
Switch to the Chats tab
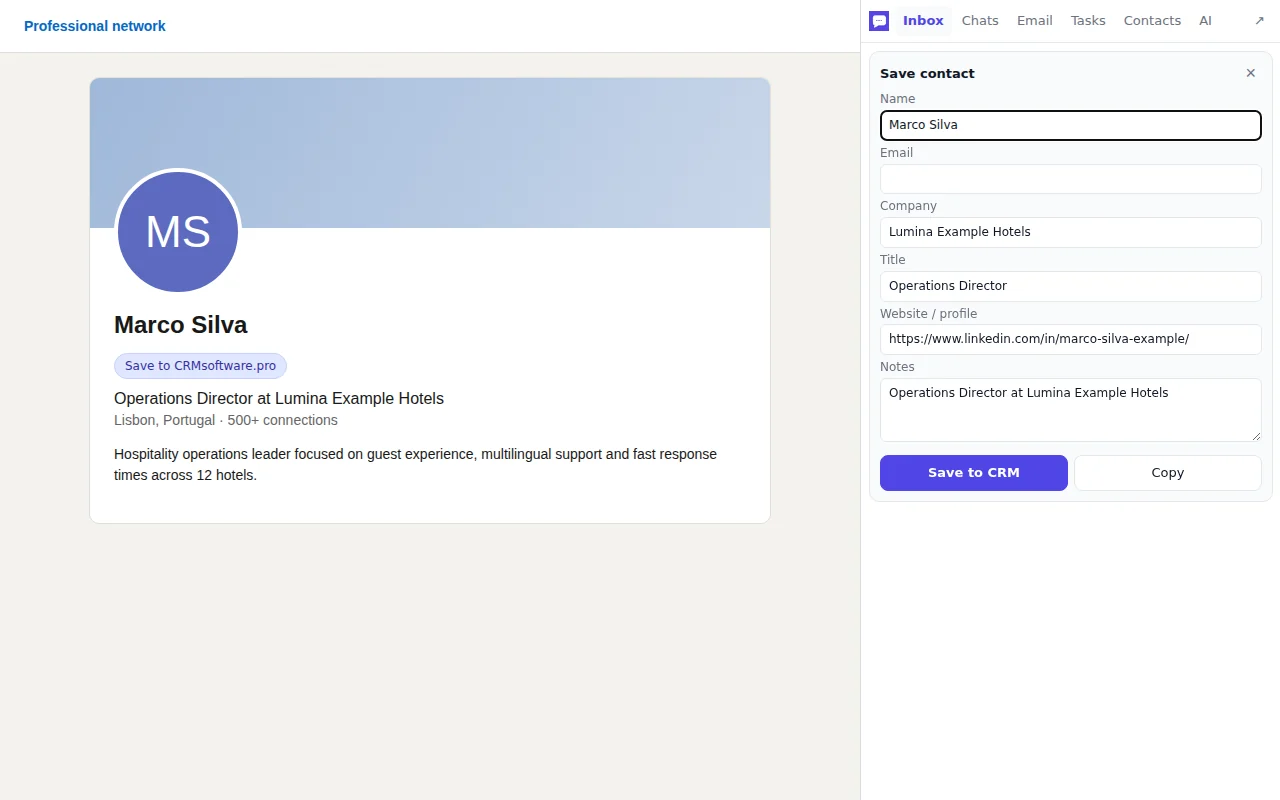pyautogui.click(x=980, y=21)
